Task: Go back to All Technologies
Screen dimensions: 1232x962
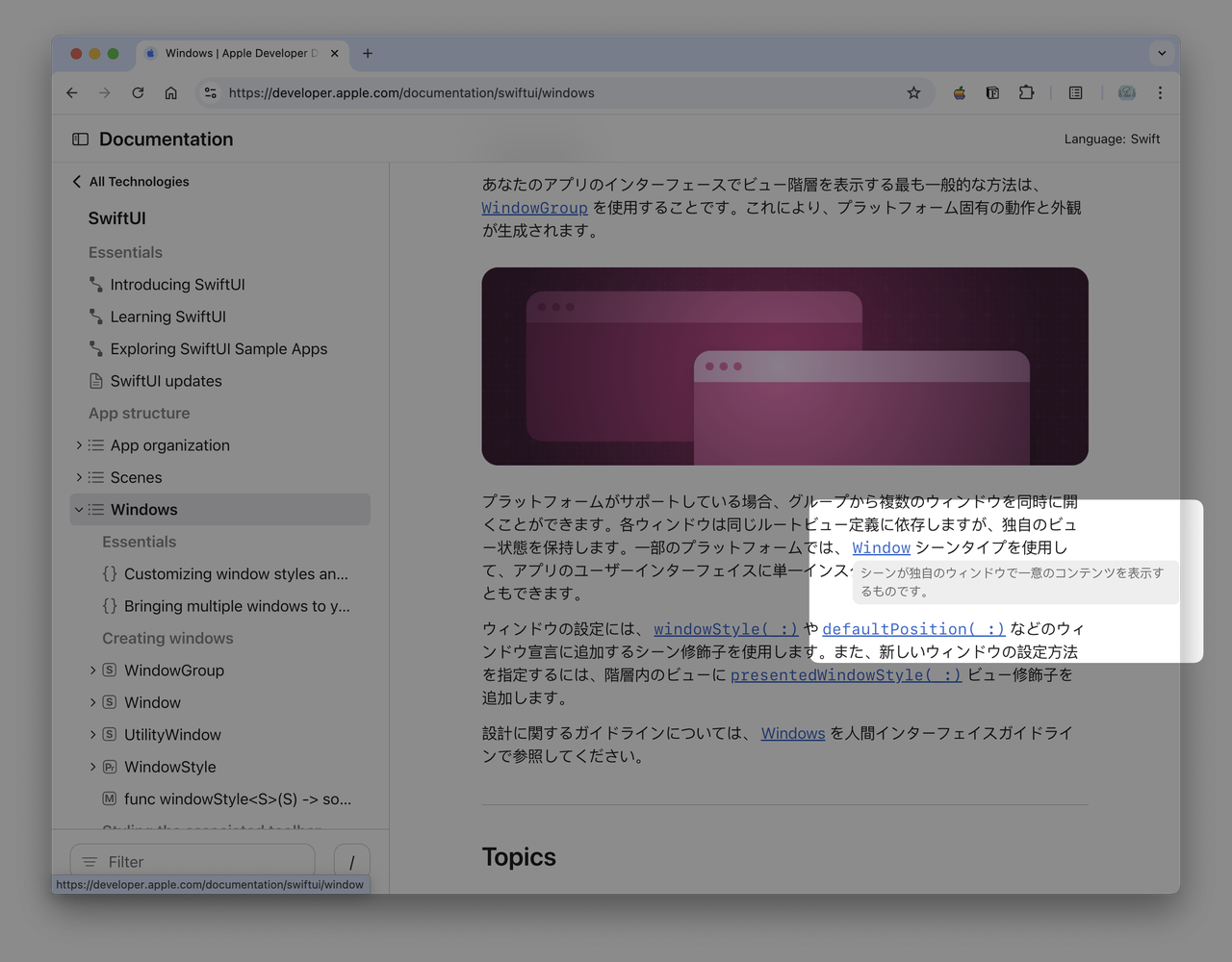Action: 131,182
